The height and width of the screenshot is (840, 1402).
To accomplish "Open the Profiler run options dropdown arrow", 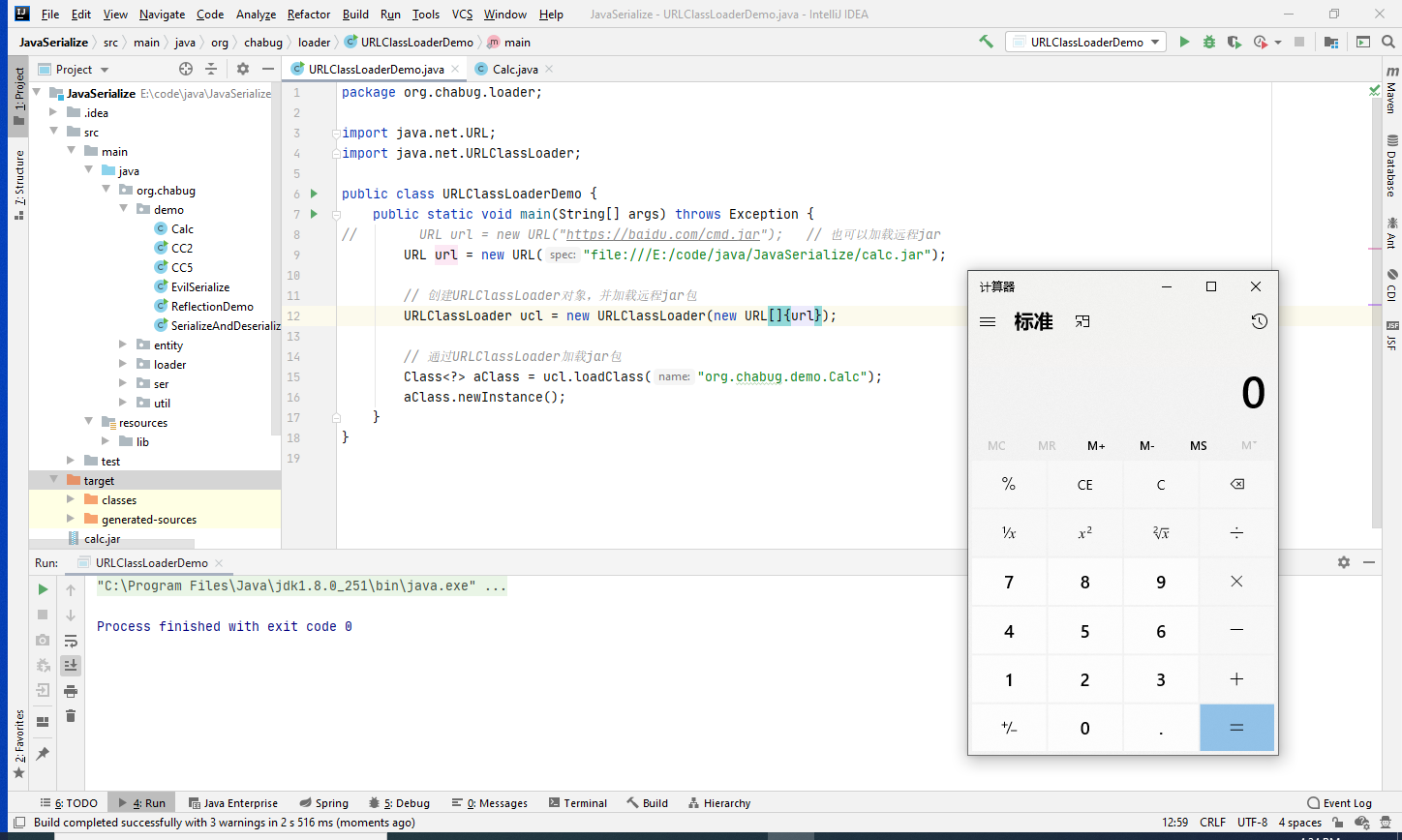I will click(1278, 42).
